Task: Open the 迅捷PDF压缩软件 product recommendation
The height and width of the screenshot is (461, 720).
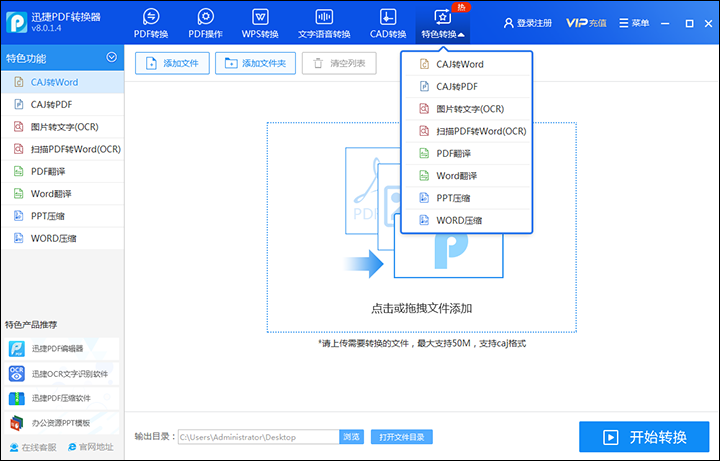Action: (x=62, y=398)
